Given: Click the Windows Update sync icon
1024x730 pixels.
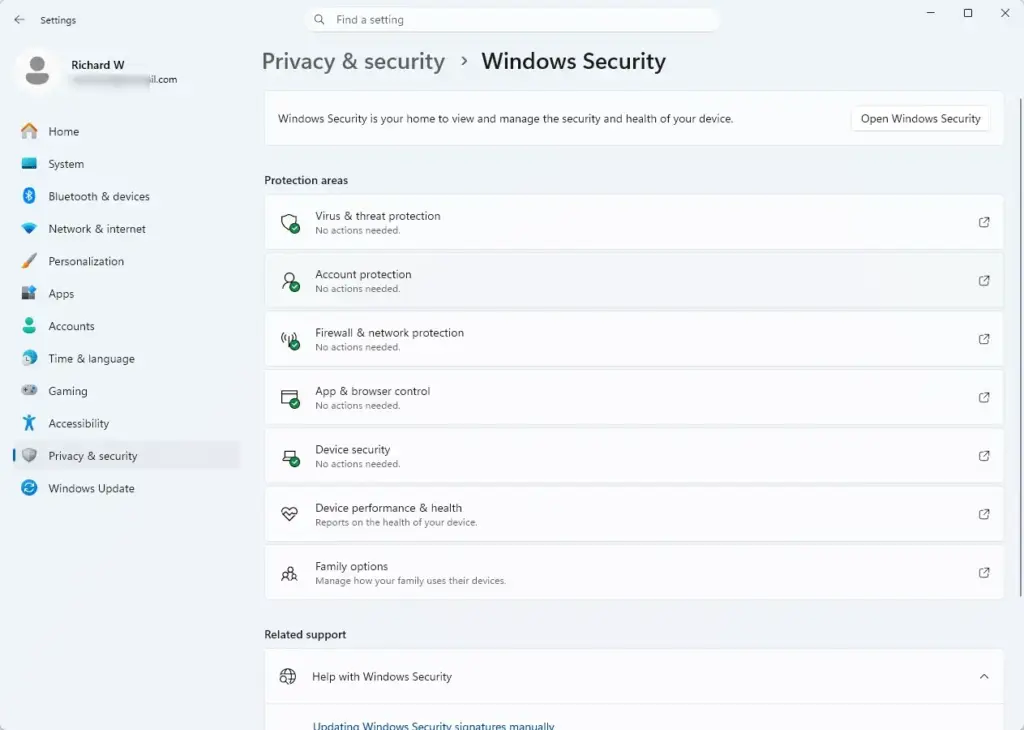Looking at the screenshot, I should pos(29,488).
